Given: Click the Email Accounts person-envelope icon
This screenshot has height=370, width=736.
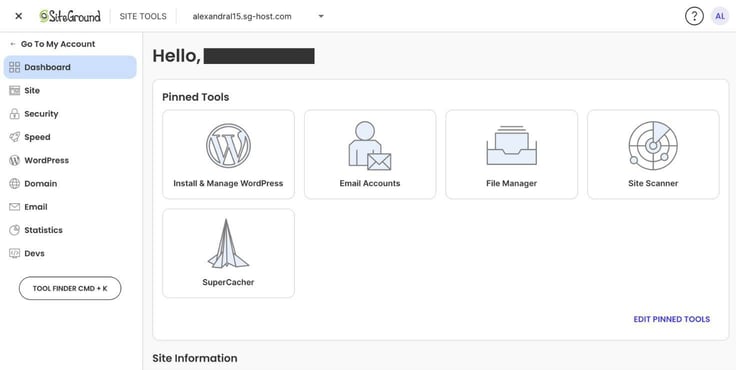Looking at the screenshot, I should (369, 146).
